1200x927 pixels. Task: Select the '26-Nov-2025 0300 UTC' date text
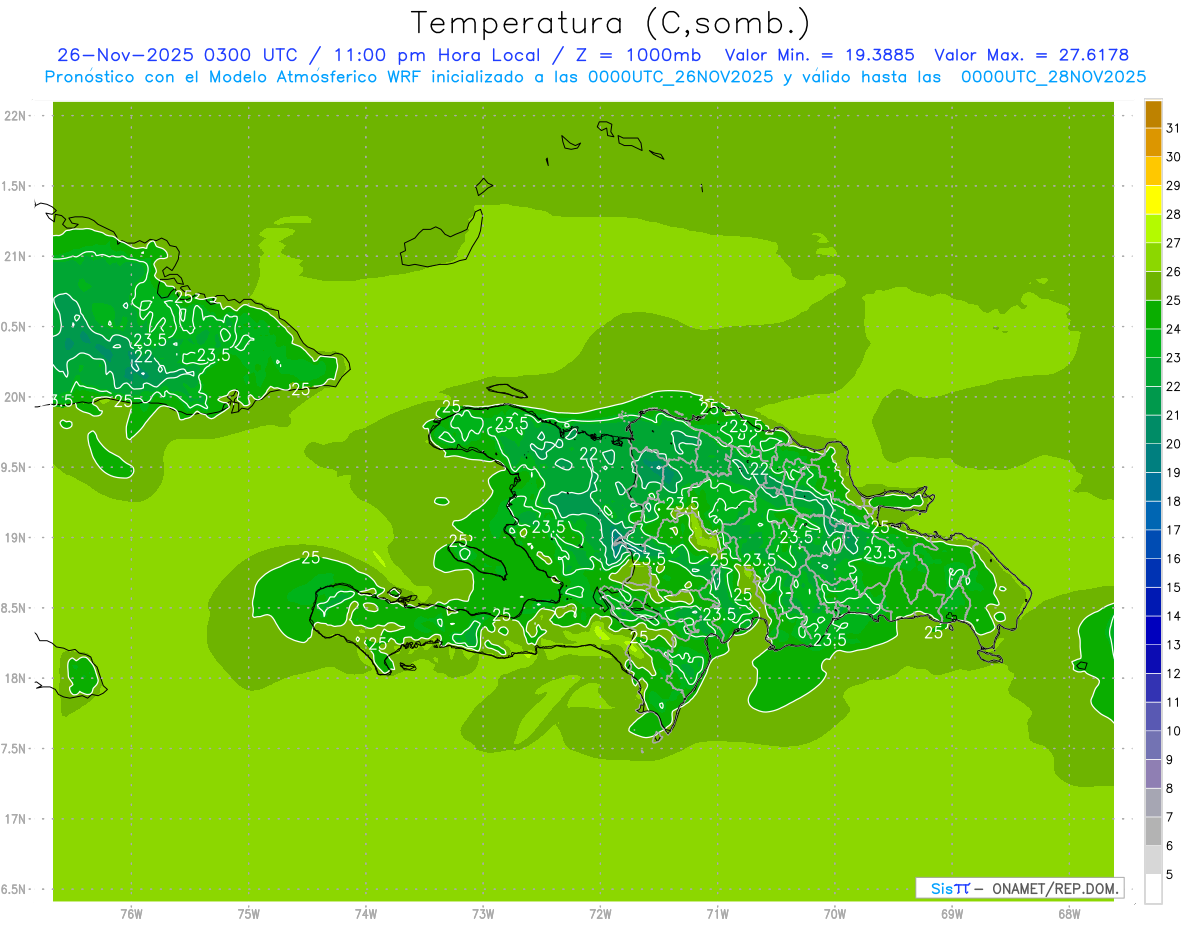click(177, 55)
